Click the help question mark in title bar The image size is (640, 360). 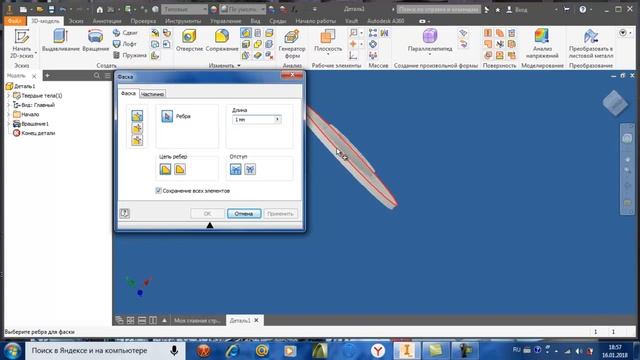(582, 9)
